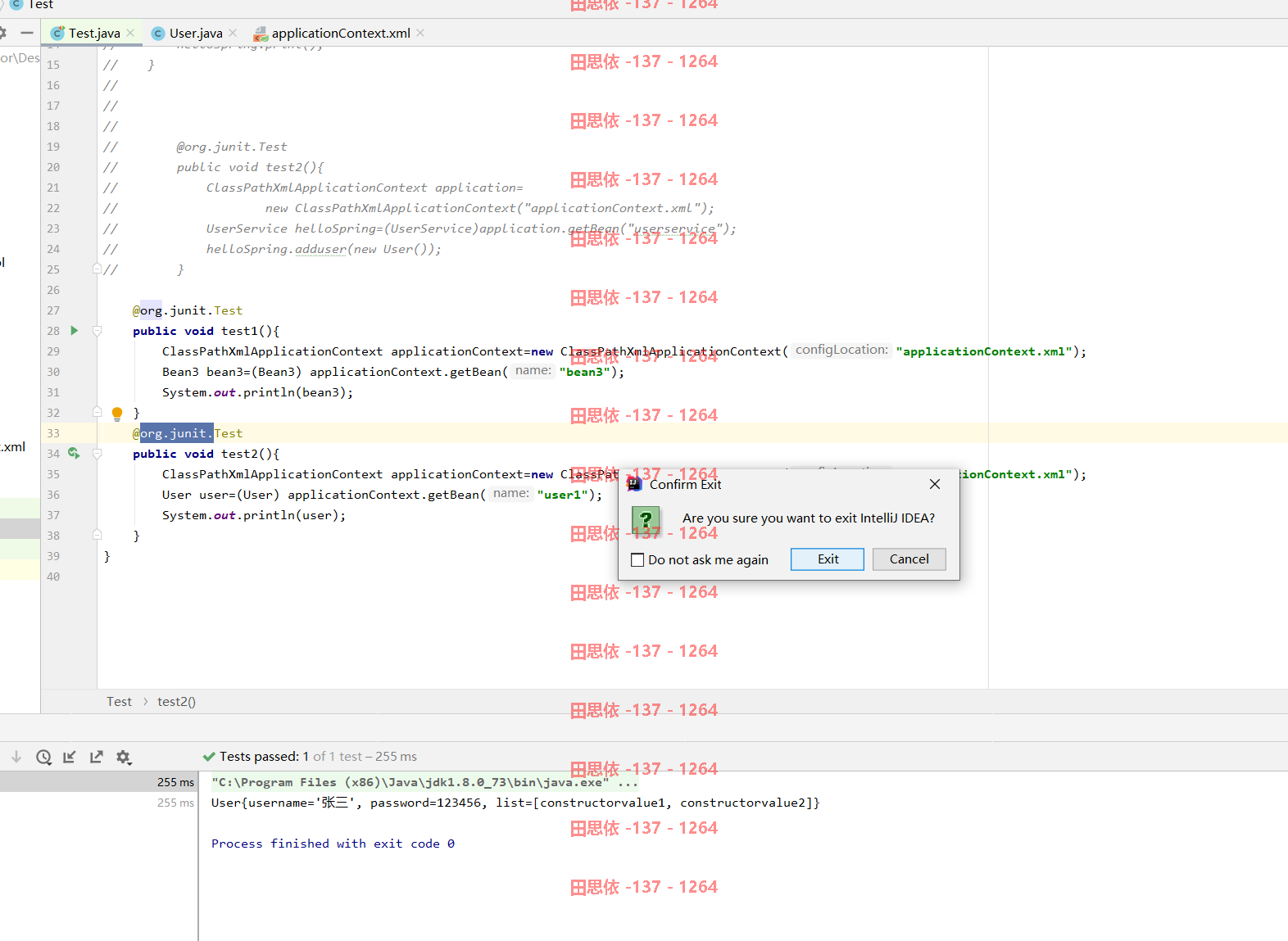The image size is (1288, 941).
Task: Click the comment fold marker at line 25
Action: point(97,269)
